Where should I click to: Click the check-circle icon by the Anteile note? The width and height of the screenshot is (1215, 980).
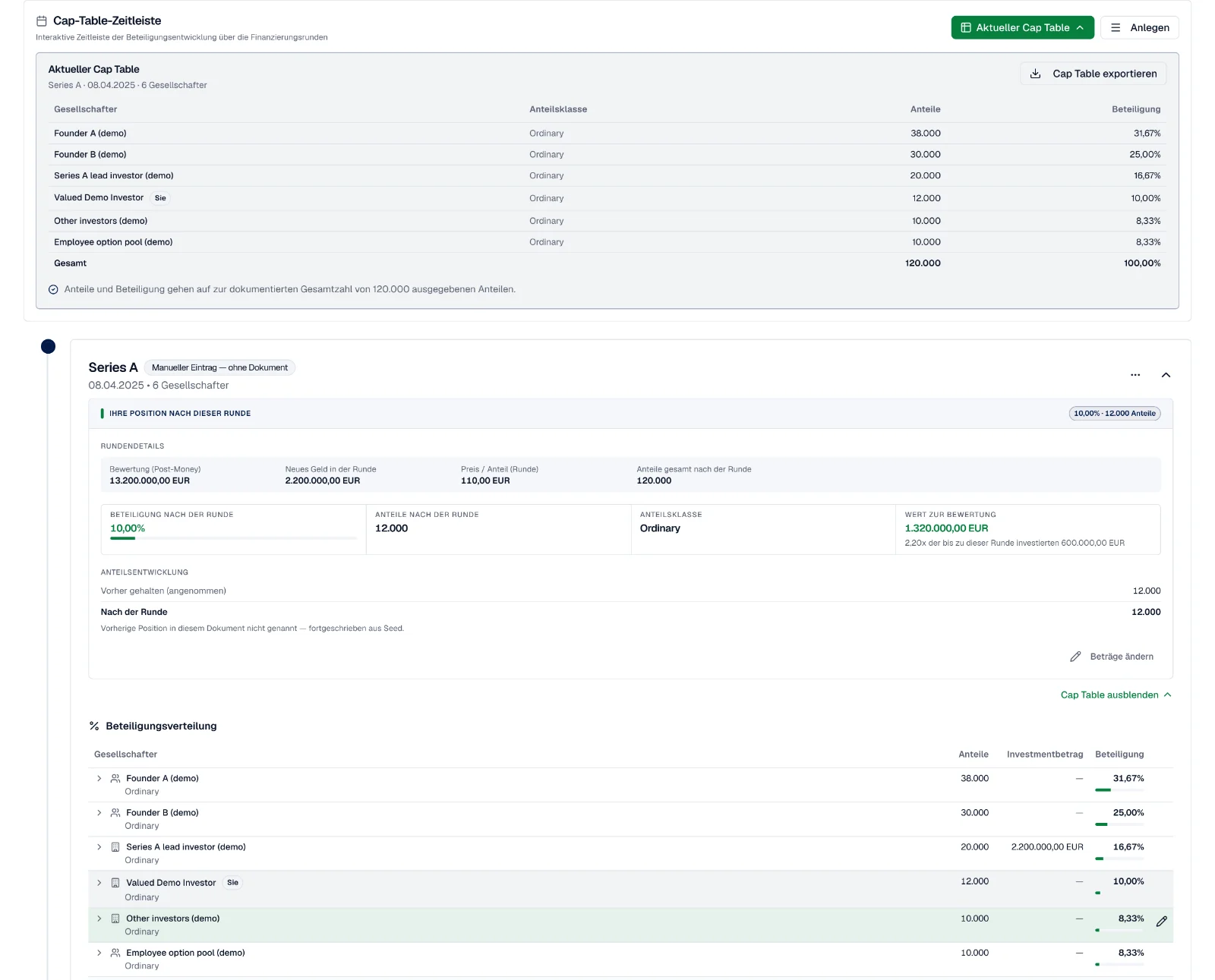point(53,289)
